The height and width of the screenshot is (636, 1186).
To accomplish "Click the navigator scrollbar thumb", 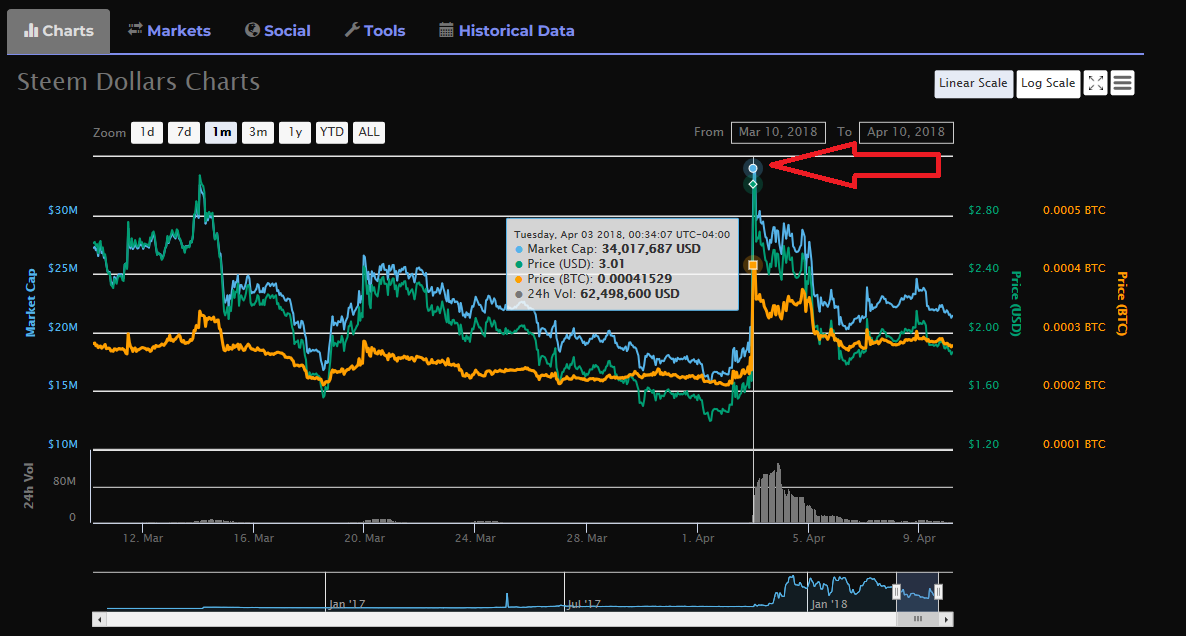I will (x=917, y=619).
